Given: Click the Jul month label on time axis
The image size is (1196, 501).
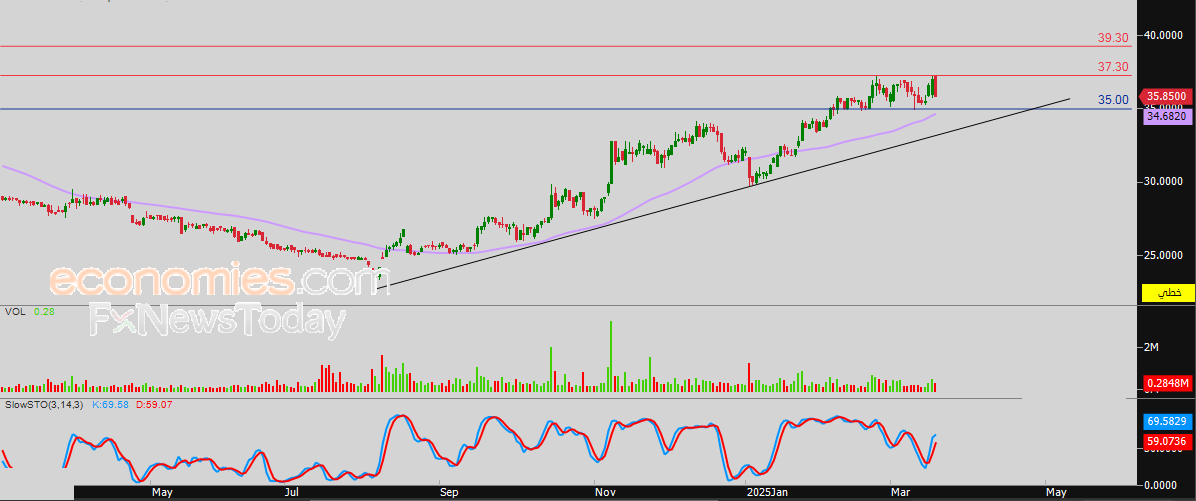Looking at the screenshot, I should pos(291,493).
